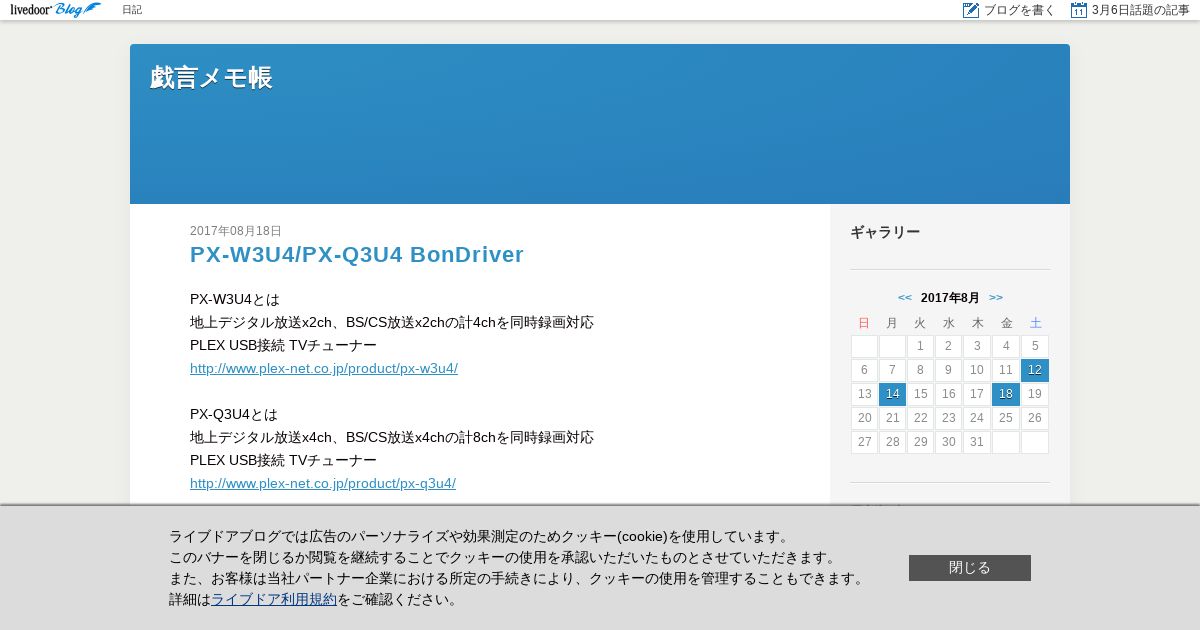Viewport: 1200px width, 630px height.
Task: Click calendar day 19
Action: coord(1035,394)
